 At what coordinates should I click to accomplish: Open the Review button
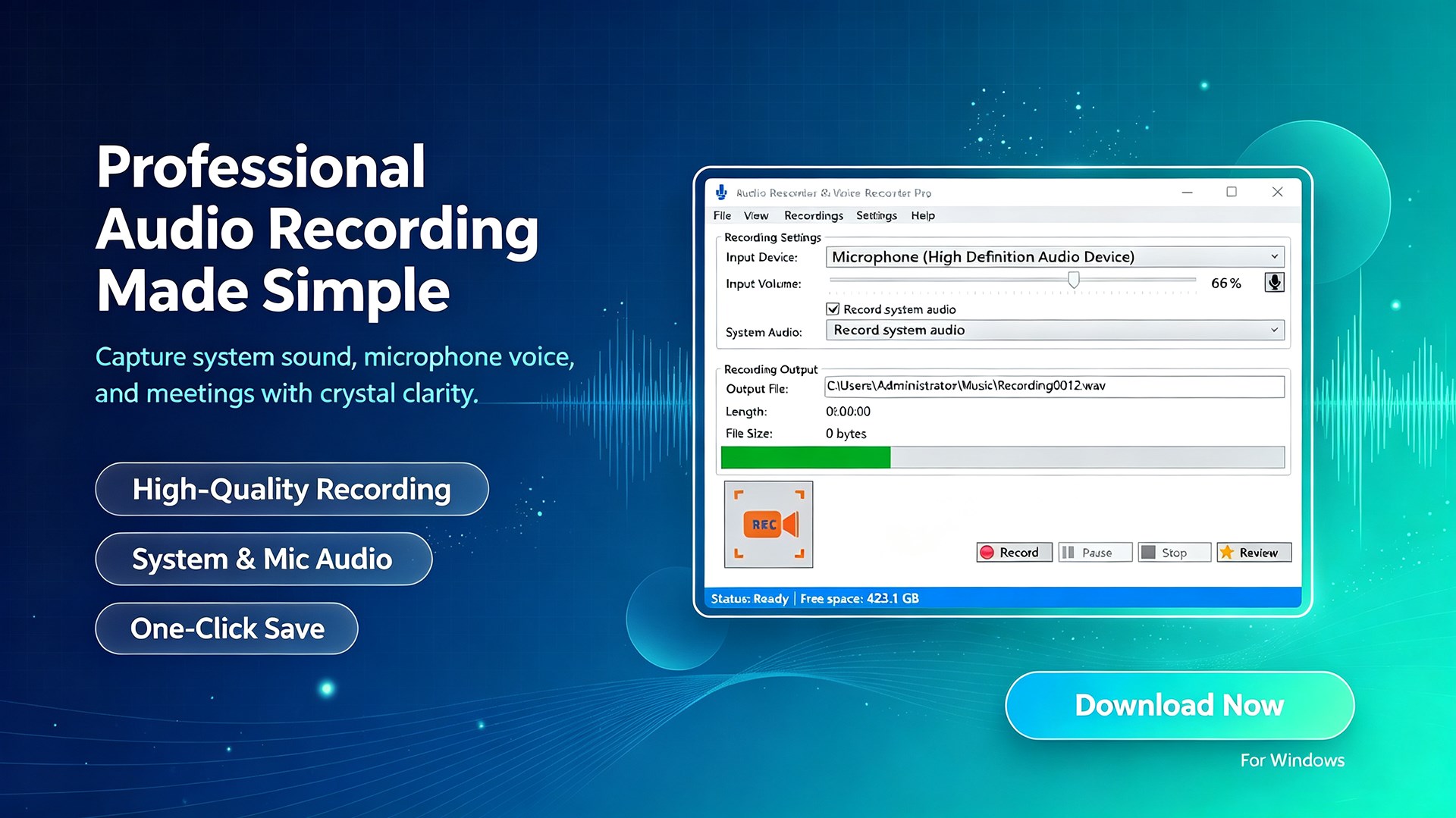tap(1254, 553)
